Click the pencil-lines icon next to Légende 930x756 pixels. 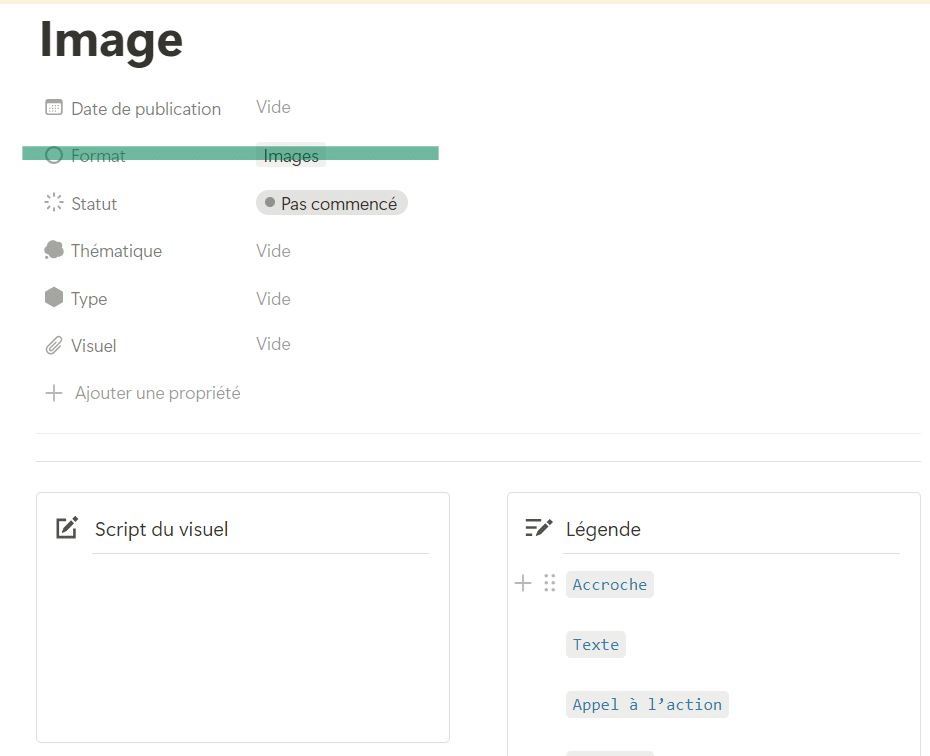(539, 528)
